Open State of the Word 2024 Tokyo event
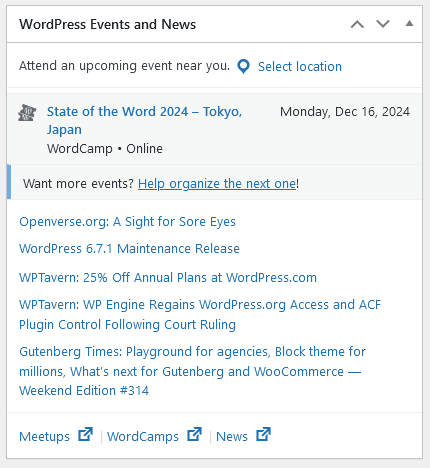 (x=144, y=120)
